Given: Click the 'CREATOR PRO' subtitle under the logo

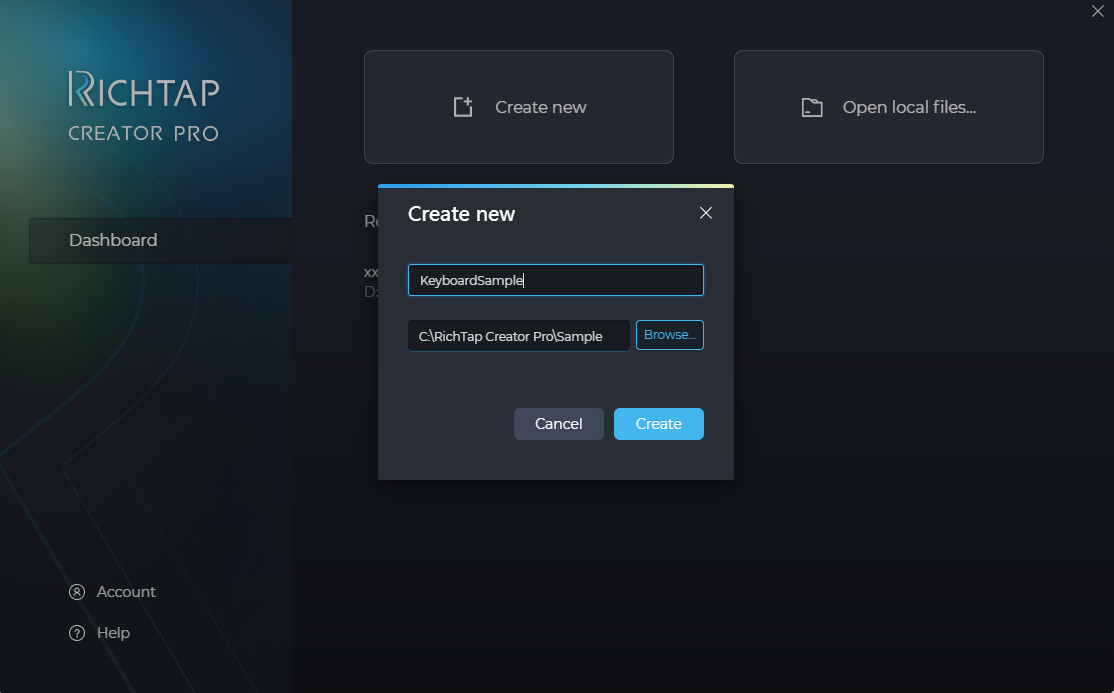Looking at the screenshot, I should click(143, 133).
